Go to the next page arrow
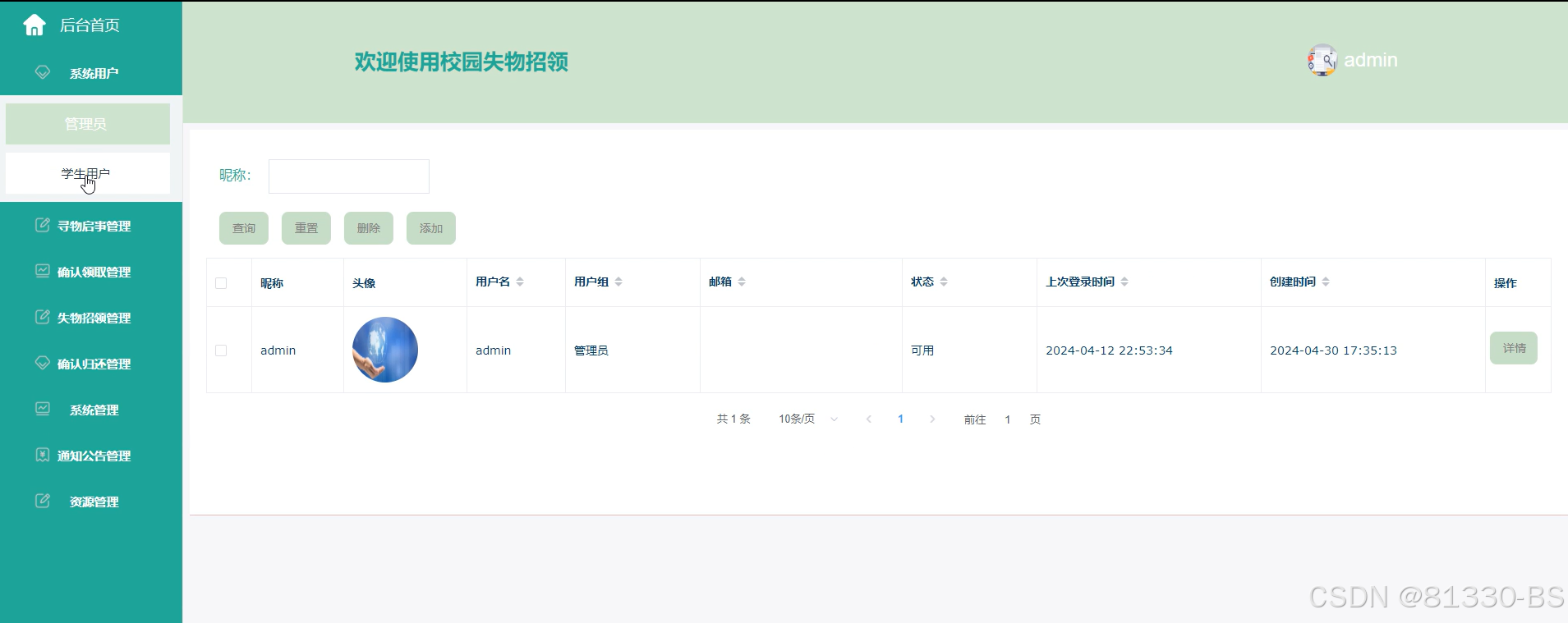The height and width of the screenshot is (623, 1568). click(x=932, y=419)
